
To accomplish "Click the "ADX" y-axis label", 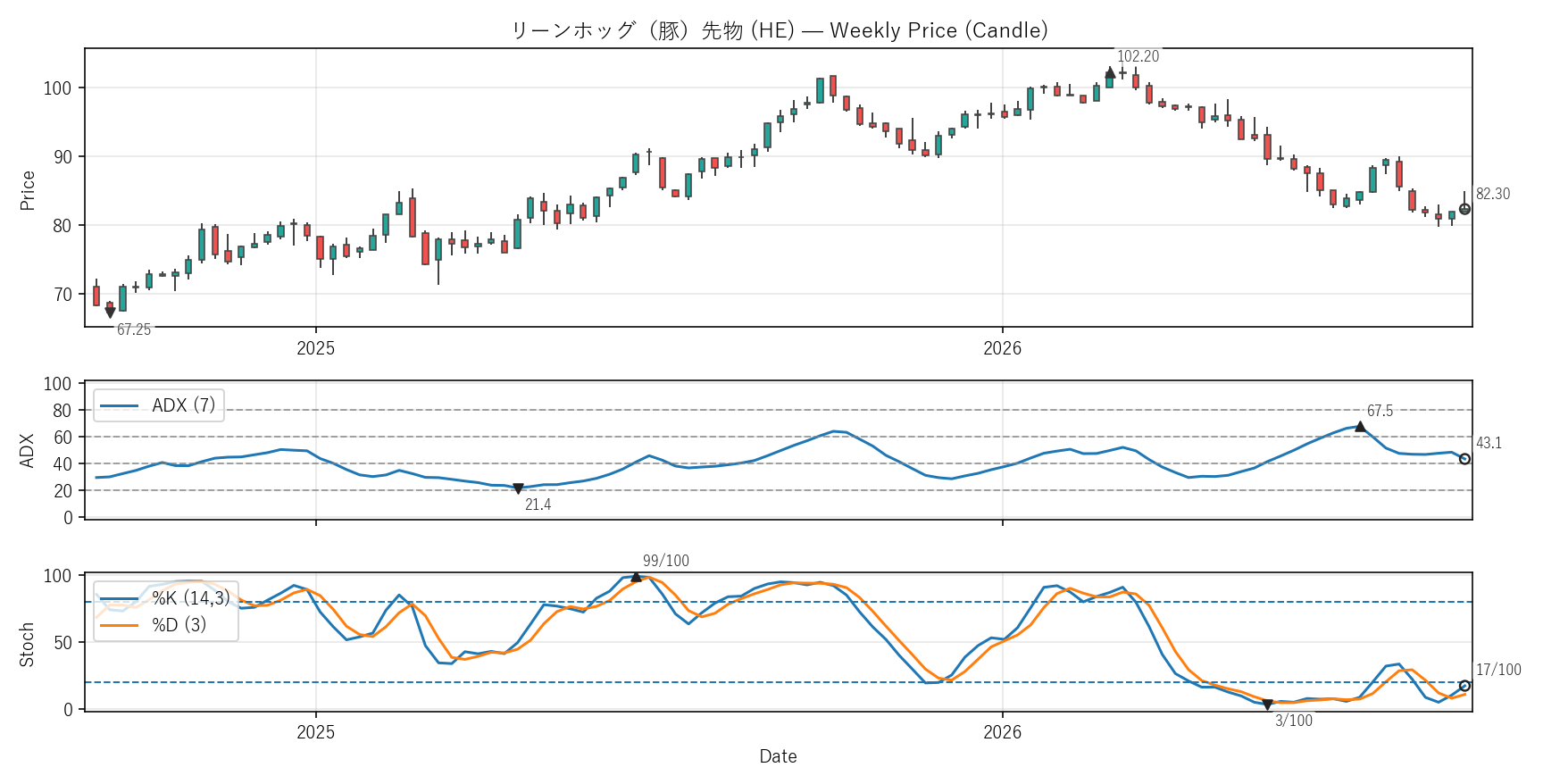I will (28, 450).
